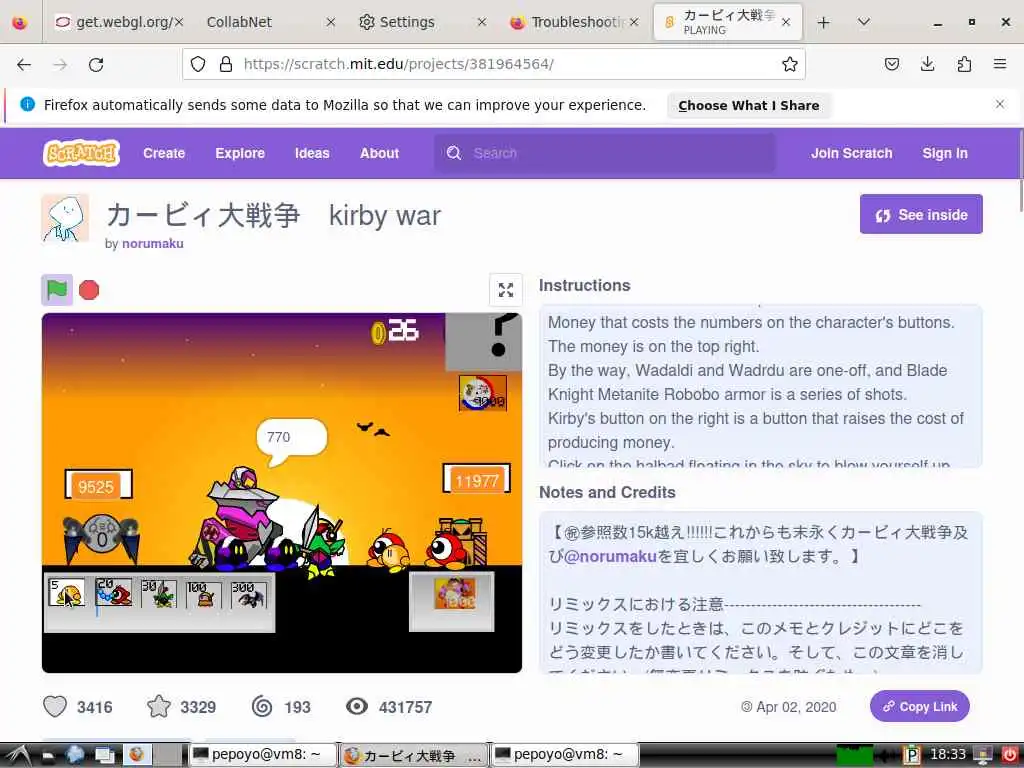Click red power button in system tray
Screen dimensions: 1024x768
(x=1010, y=755)
